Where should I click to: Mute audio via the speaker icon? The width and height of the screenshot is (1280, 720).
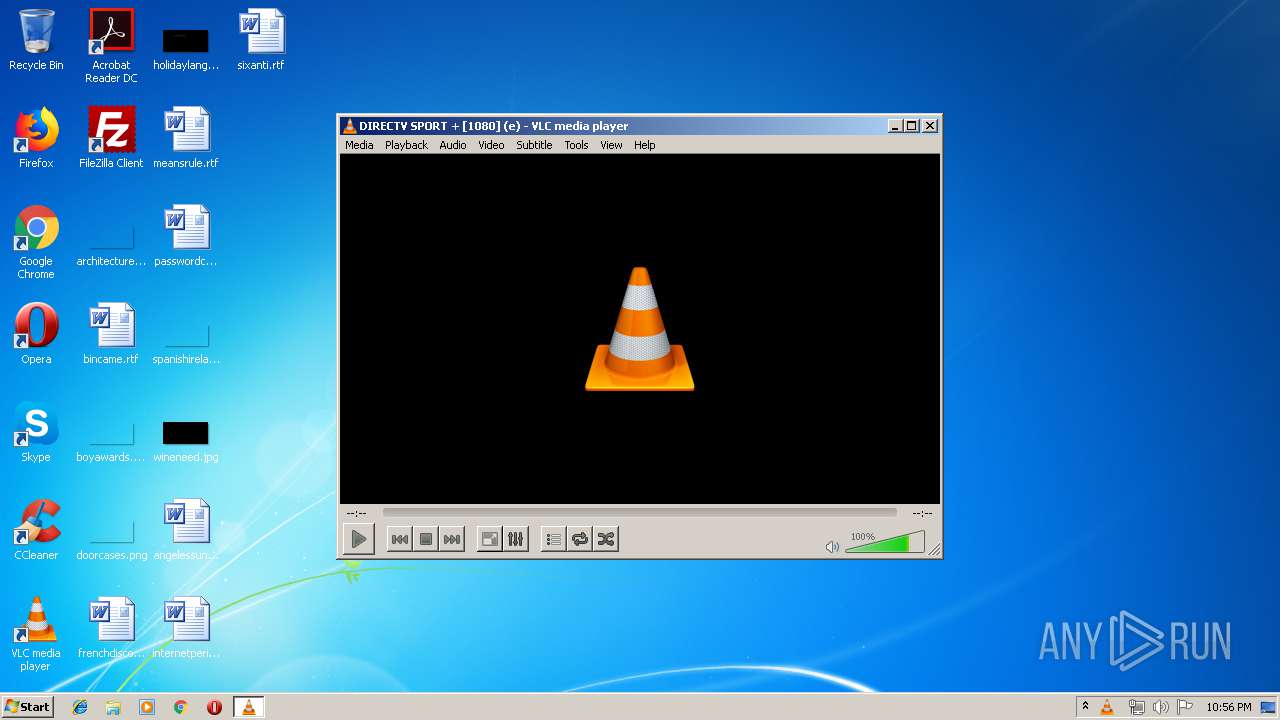[832, 546]
